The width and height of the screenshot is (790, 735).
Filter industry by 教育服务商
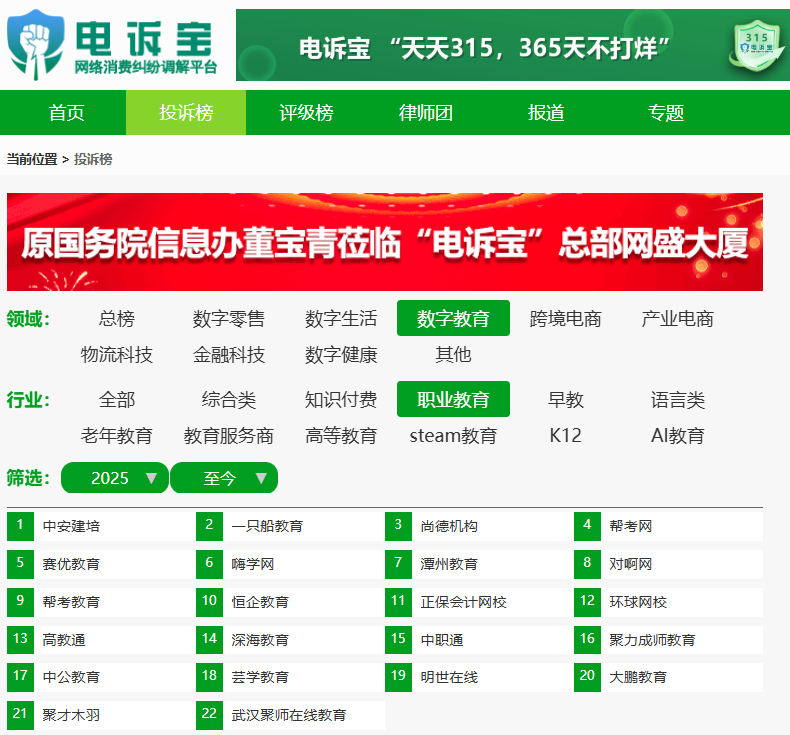(x=229, y=435)
